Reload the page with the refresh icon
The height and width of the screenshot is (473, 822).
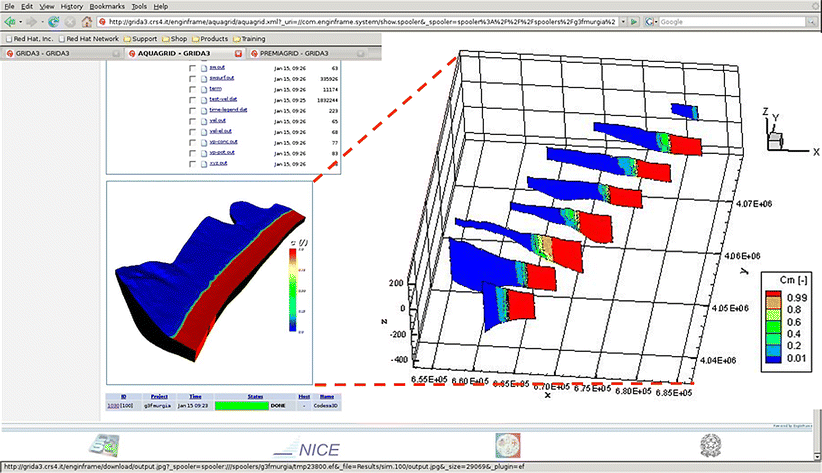pyautogui.click(x=53, y=21)
